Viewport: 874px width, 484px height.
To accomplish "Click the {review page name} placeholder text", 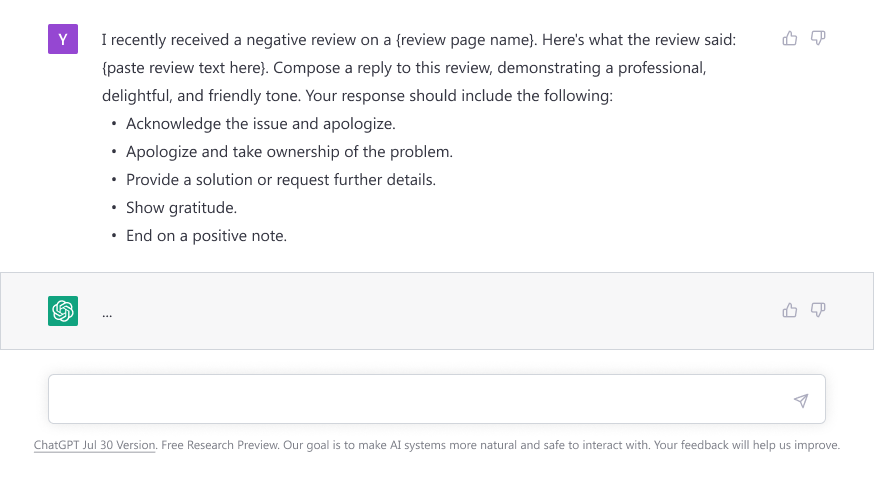I will [x=464, y=40].
